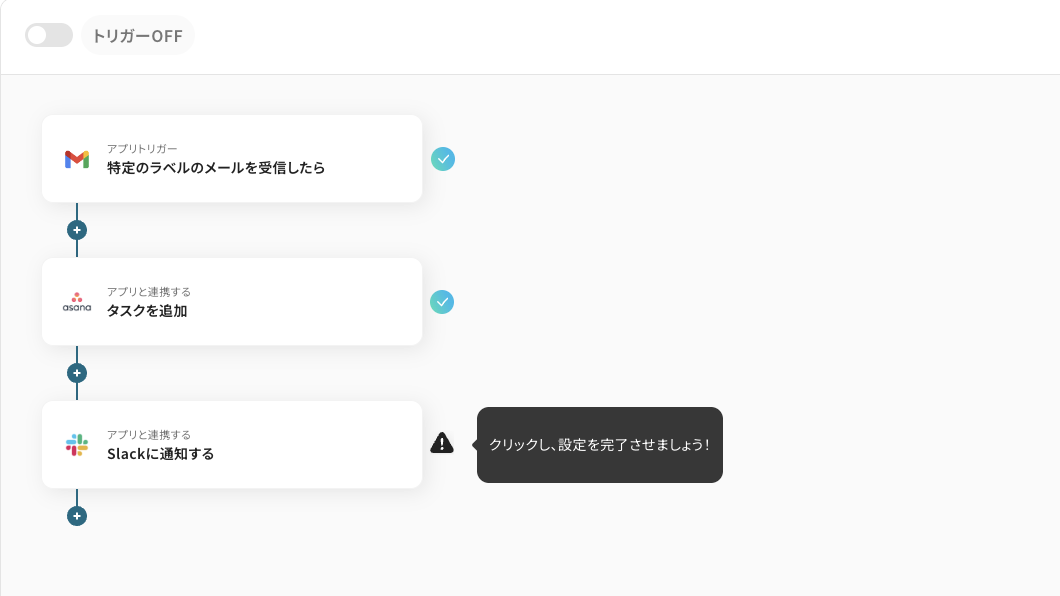The width and height of the screenshot is (1060, 596).
Task: Add a new step after Slack
Action: click(77, 516)
